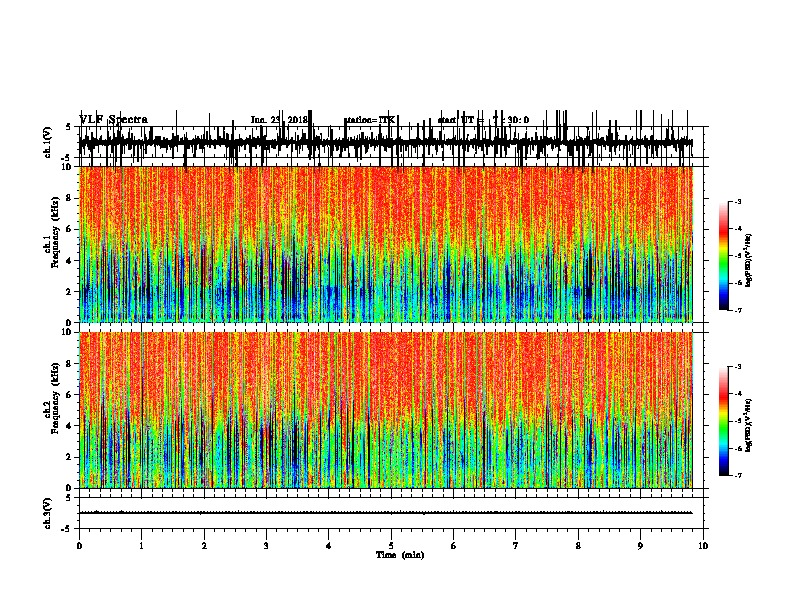792x612 pixels.
Task: Click the 7 minute tick label on time axis
Action: click(516, 546)
